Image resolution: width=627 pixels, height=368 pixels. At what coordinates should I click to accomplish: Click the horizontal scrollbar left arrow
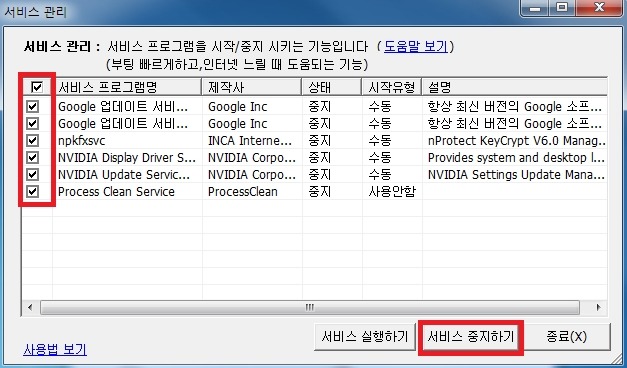30,307
